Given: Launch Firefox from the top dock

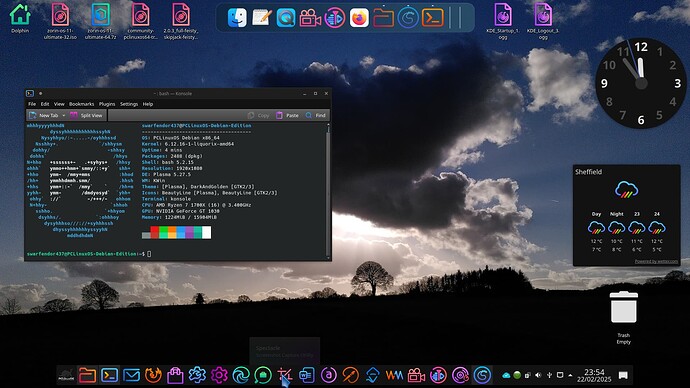Looking at the screenshot, I should coord(359,18).
